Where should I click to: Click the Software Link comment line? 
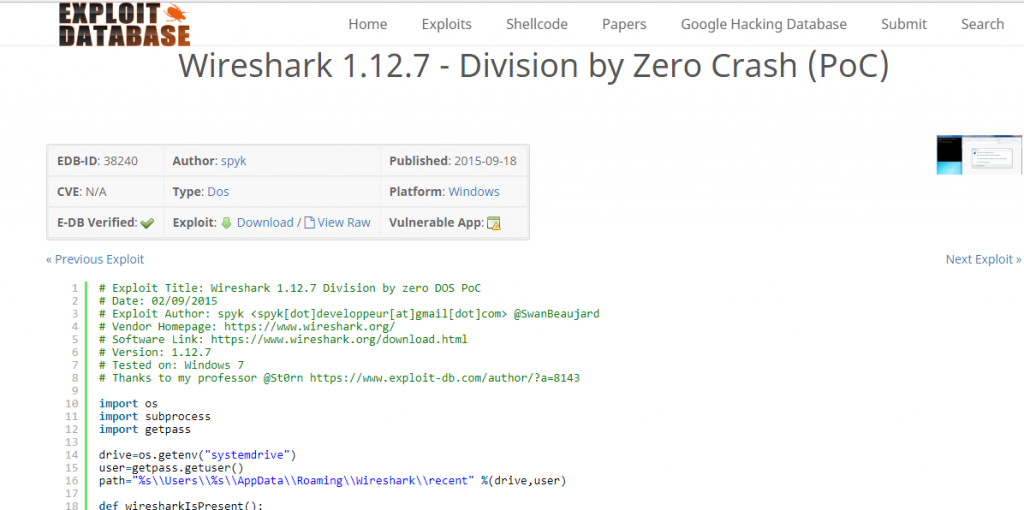point(283,340)
